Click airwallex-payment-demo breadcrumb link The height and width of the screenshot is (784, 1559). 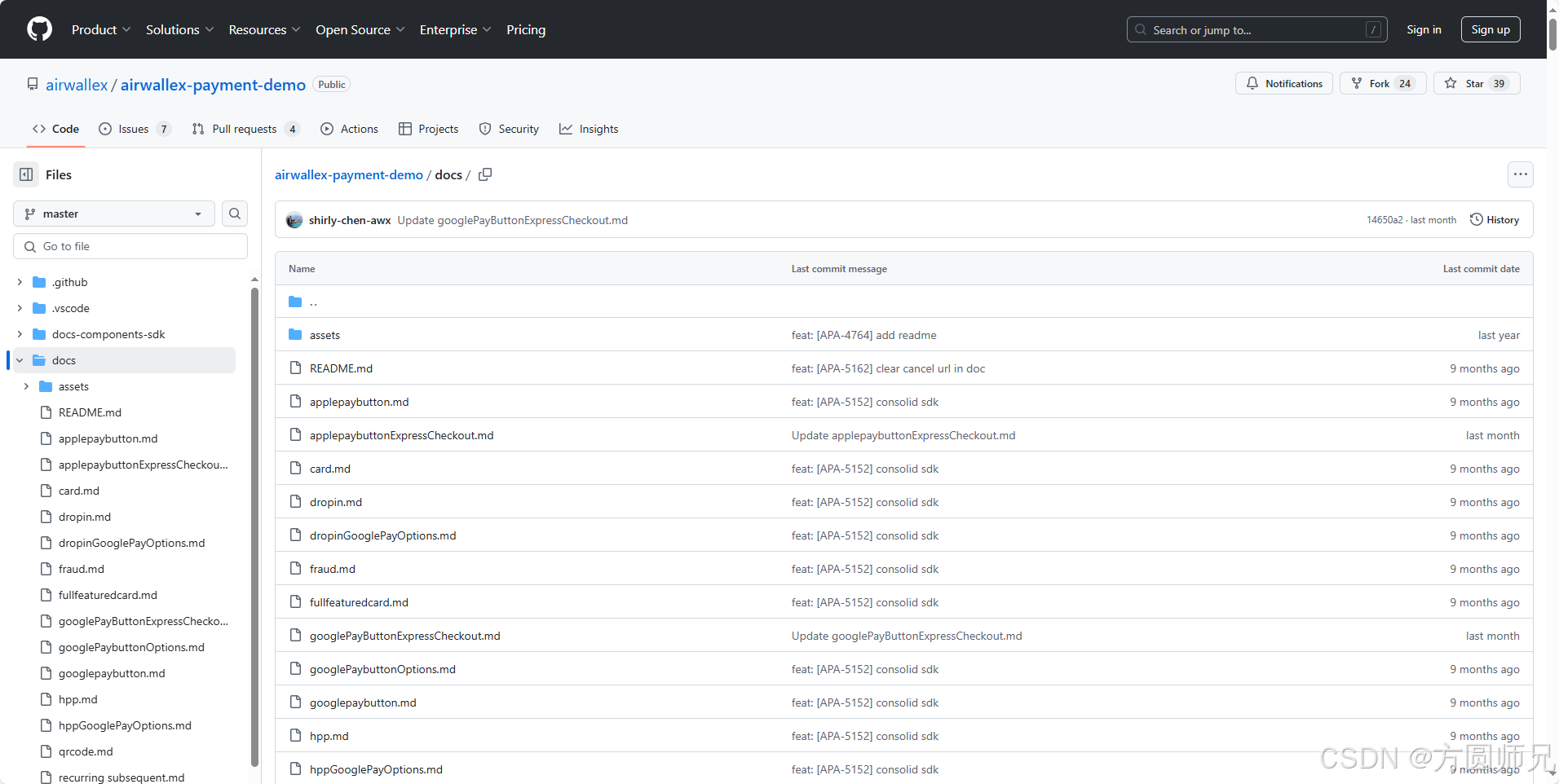pos(349,174)
